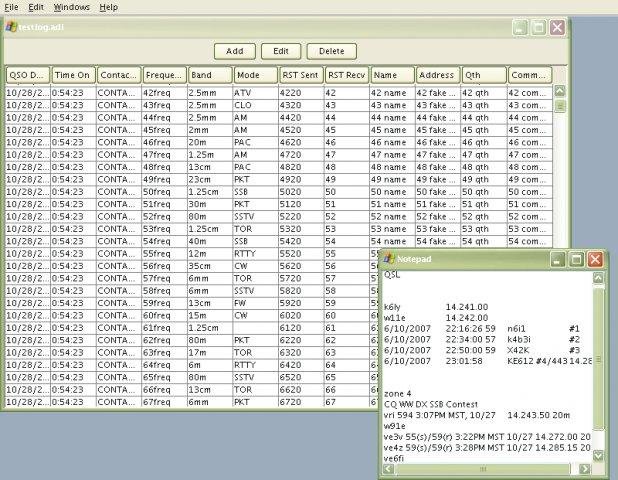Click the k6ly line in Notepad
The height and width of the screenshot is (480, 618).
click(436, 307)
